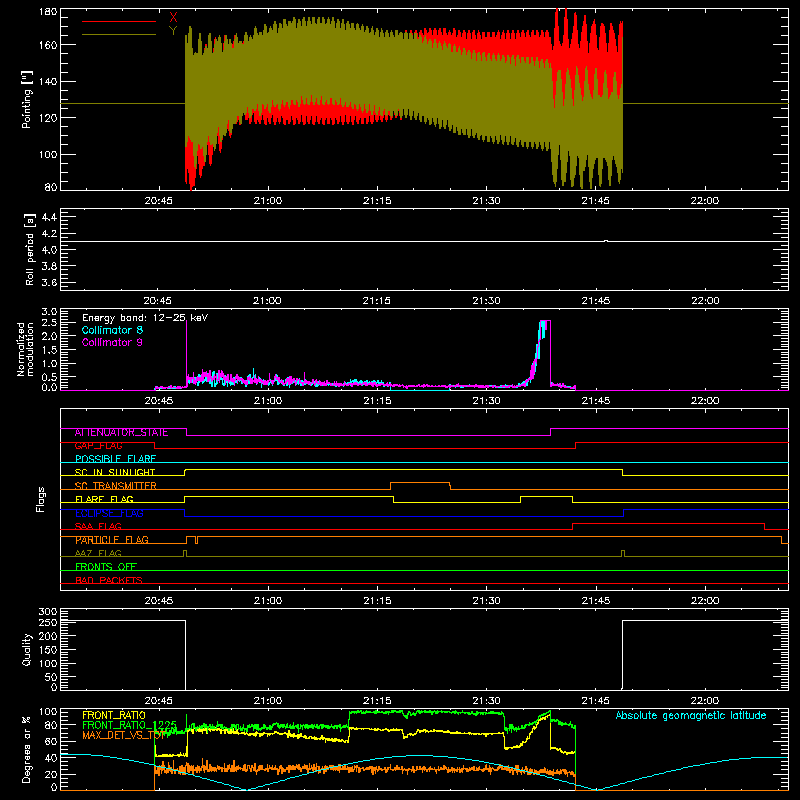Click the red X legend line
Screen dimensions: 800x800
point(119,21)
